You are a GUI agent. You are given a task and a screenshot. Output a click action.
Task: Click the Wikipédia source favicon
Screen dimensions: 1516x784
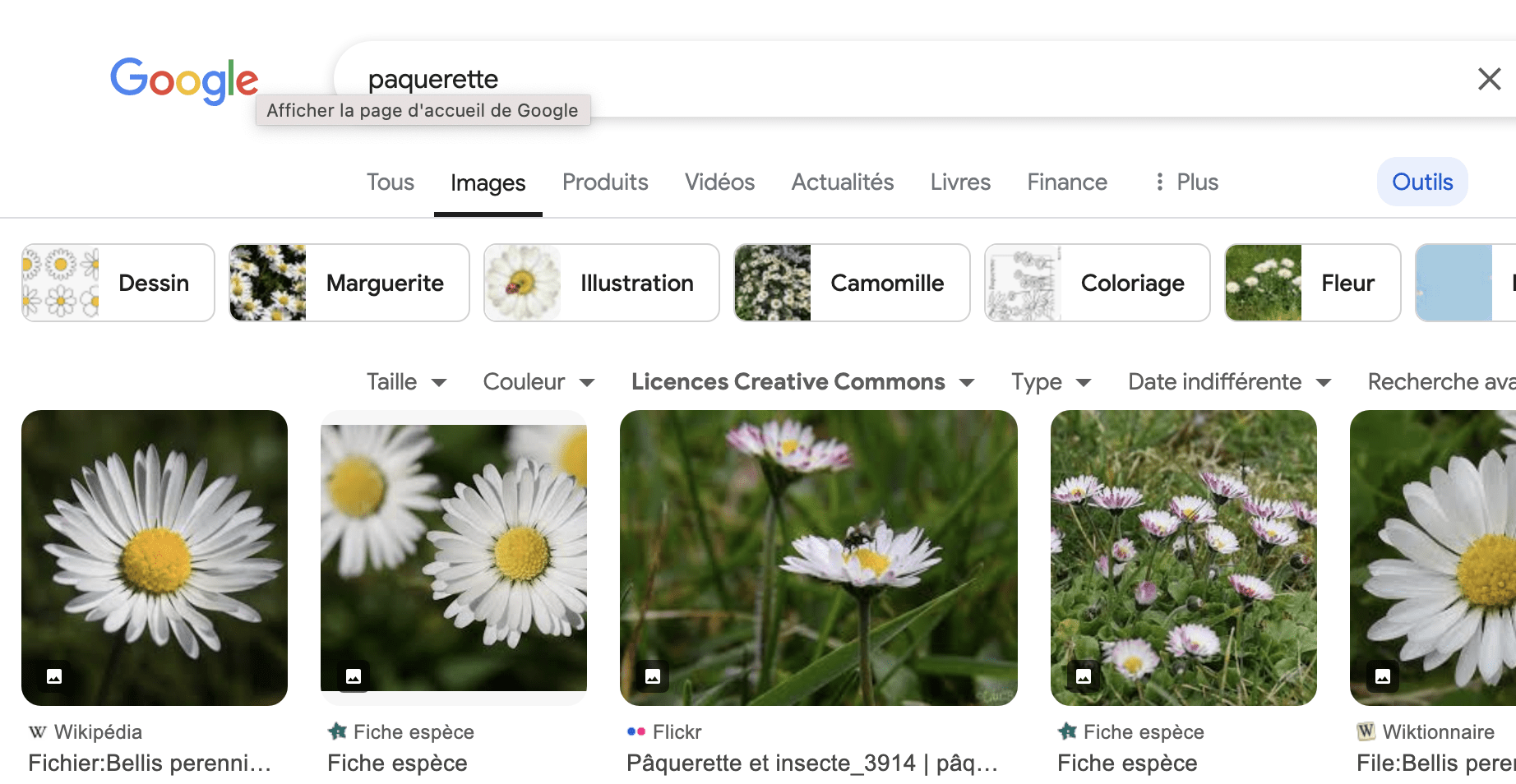tap(38, 731)
